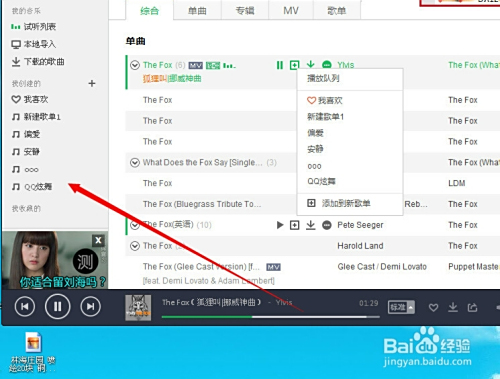Open the ooo playlist in sidebar

coord(25,170)
